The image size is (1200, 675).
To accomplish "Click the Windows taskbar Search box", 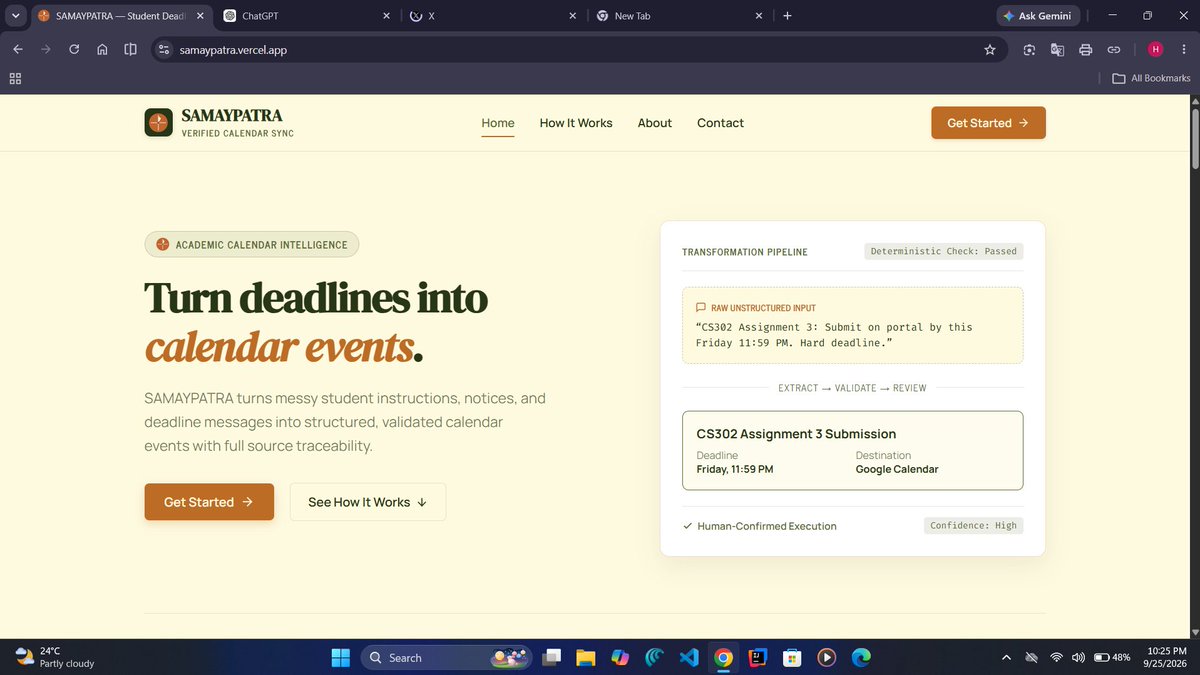I will (445, 657).
